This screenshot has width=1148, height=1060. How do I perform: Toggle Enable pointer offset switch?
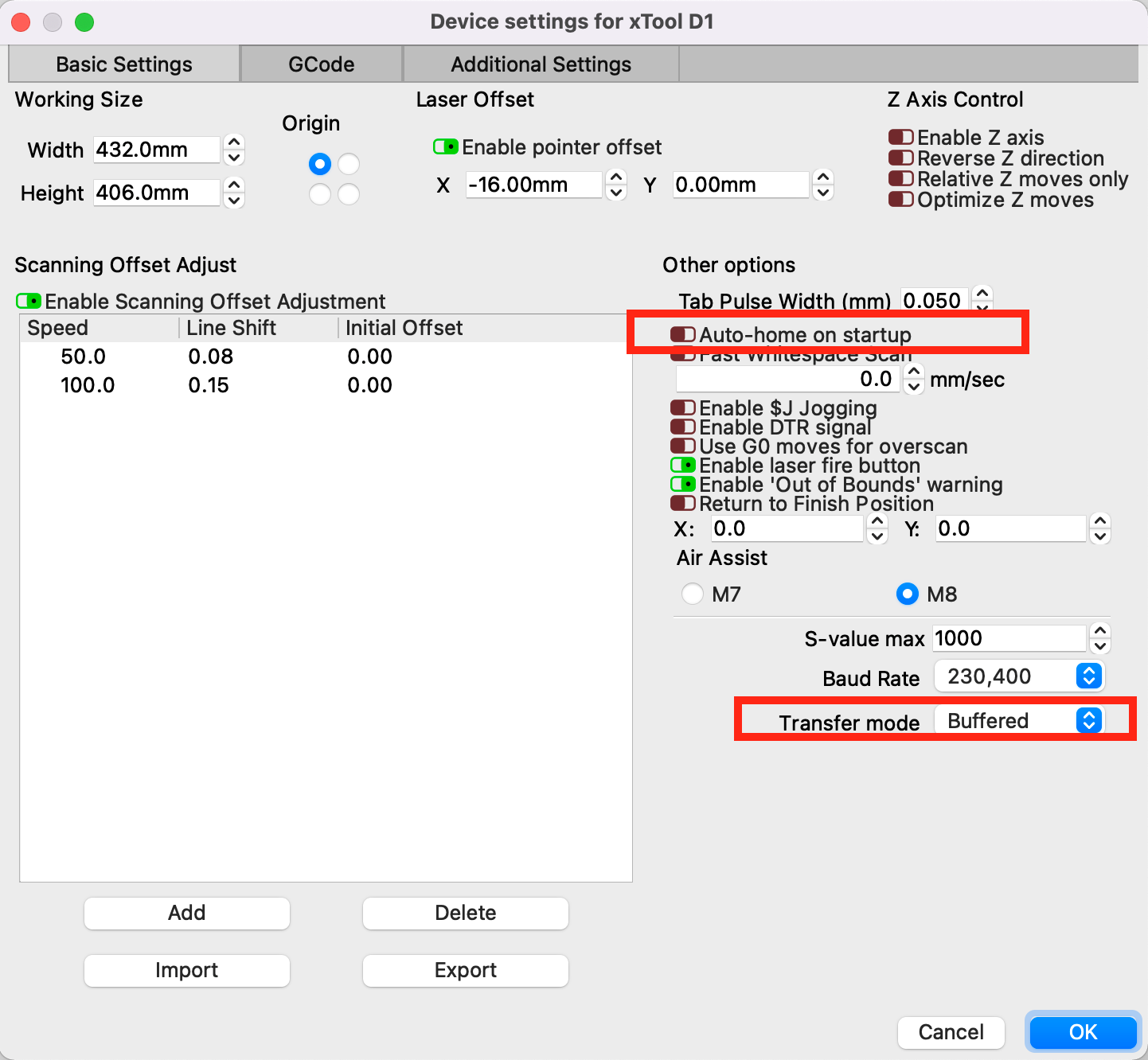point(446,147)
